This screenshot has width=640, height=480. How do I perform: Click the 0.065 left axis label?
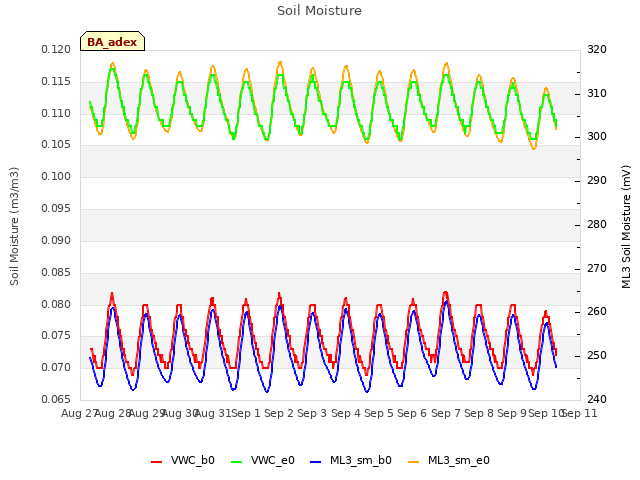tap(56, 399)
